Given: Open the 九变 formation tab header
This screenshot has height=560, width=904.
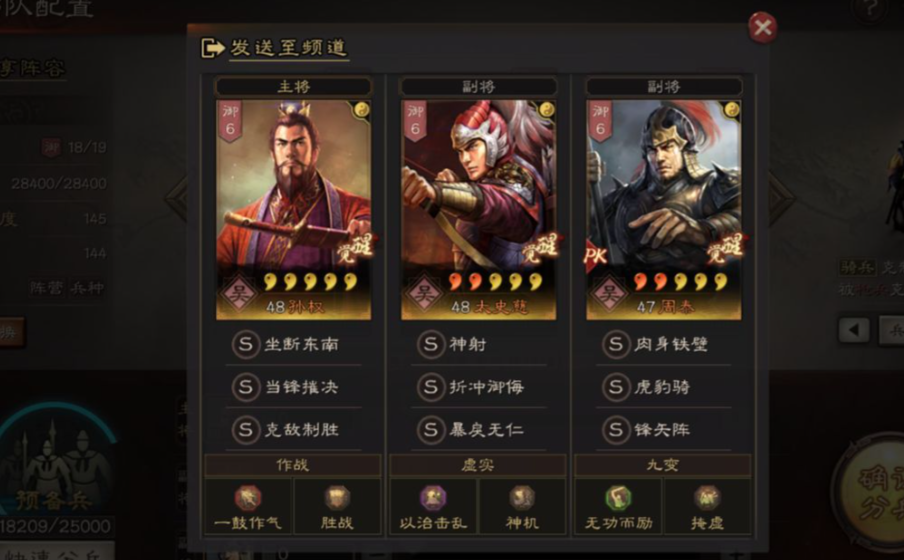Looking at the screenshot, I should tap(663, 465).
